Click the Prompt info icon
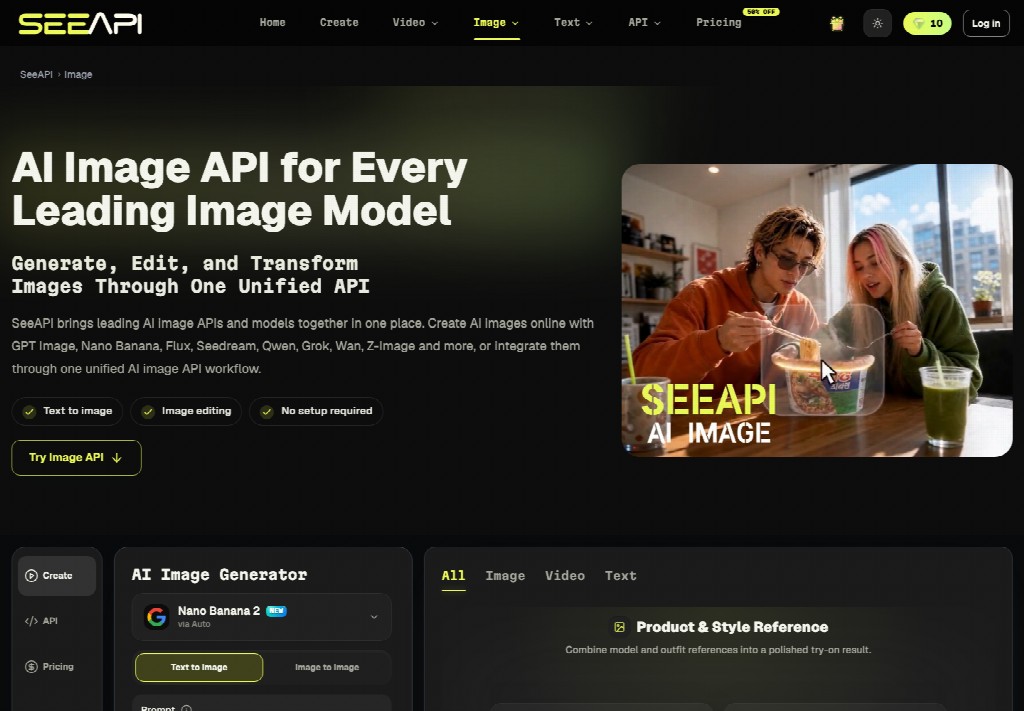Viewport: 1024px width, 711px height. 186,708
